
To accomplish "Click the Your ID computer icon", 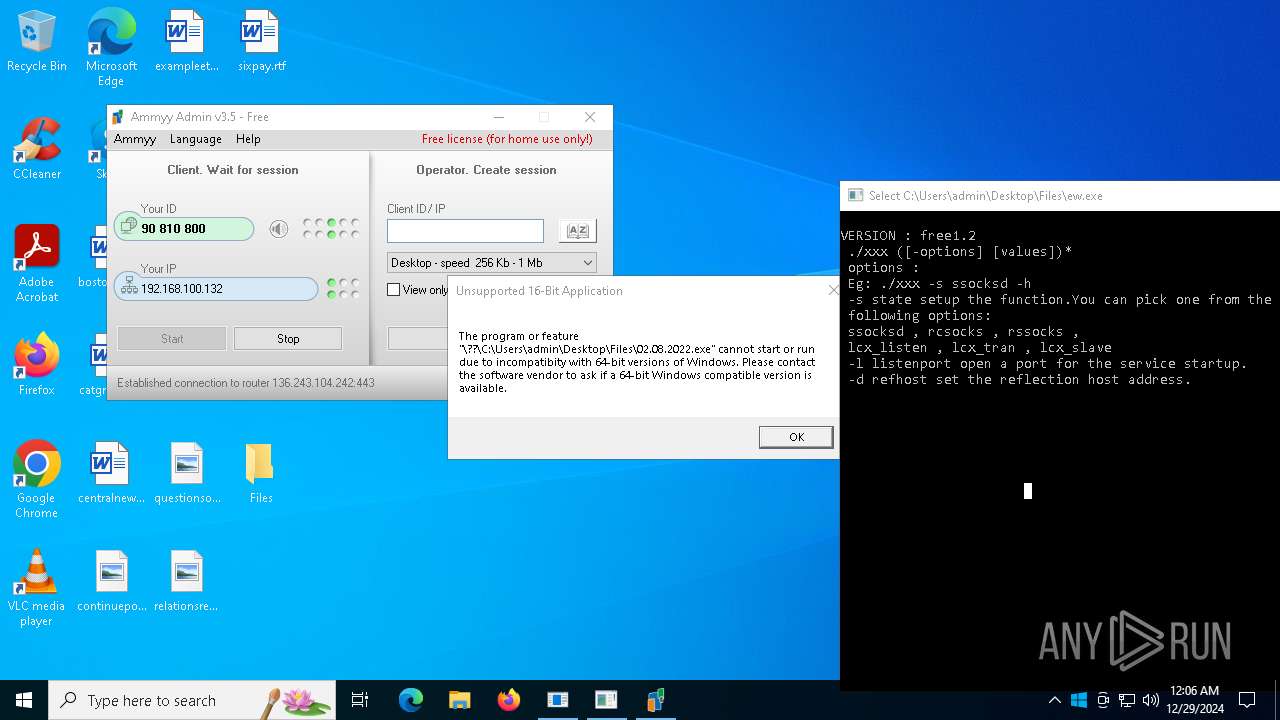I will click(127, 227).
